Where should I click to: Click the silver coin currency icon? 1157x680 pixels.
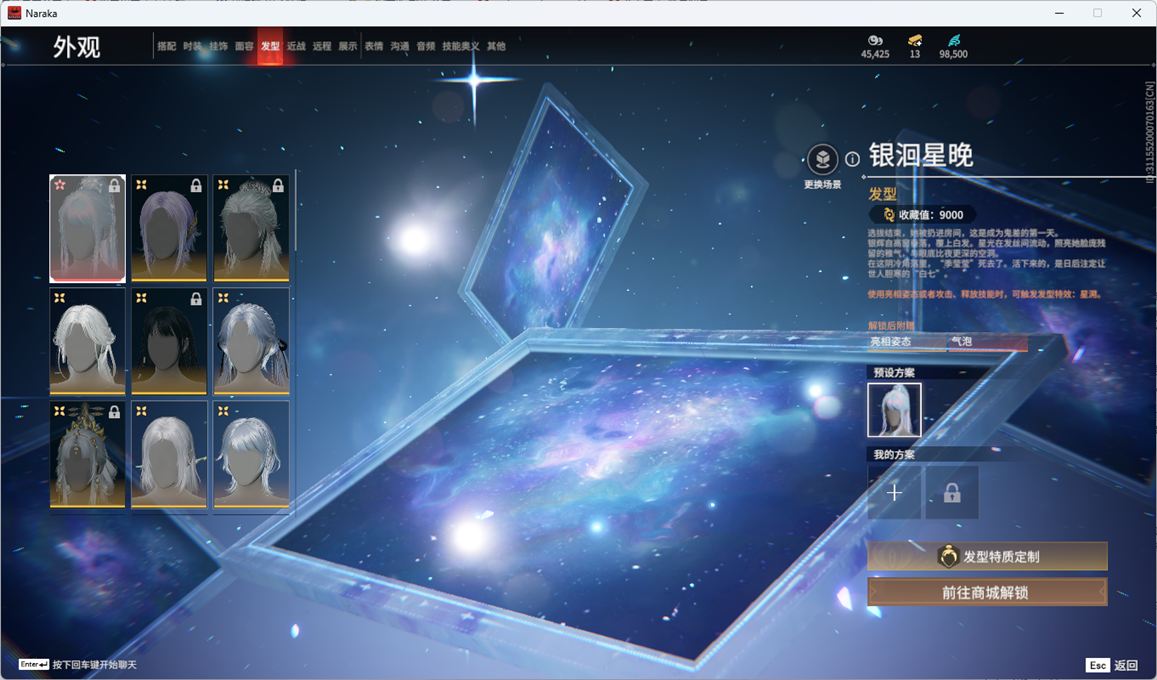(x=875, y=40)
